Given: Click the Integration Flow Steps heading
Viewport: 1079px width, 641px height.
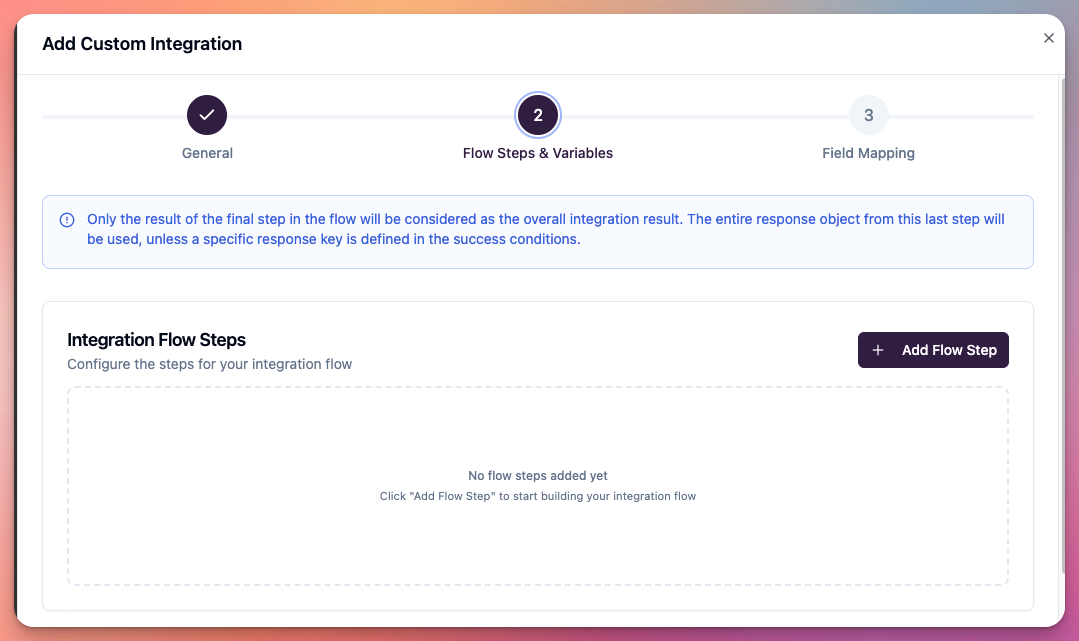Looking at the screenshot, I should (x=156, y=340).
